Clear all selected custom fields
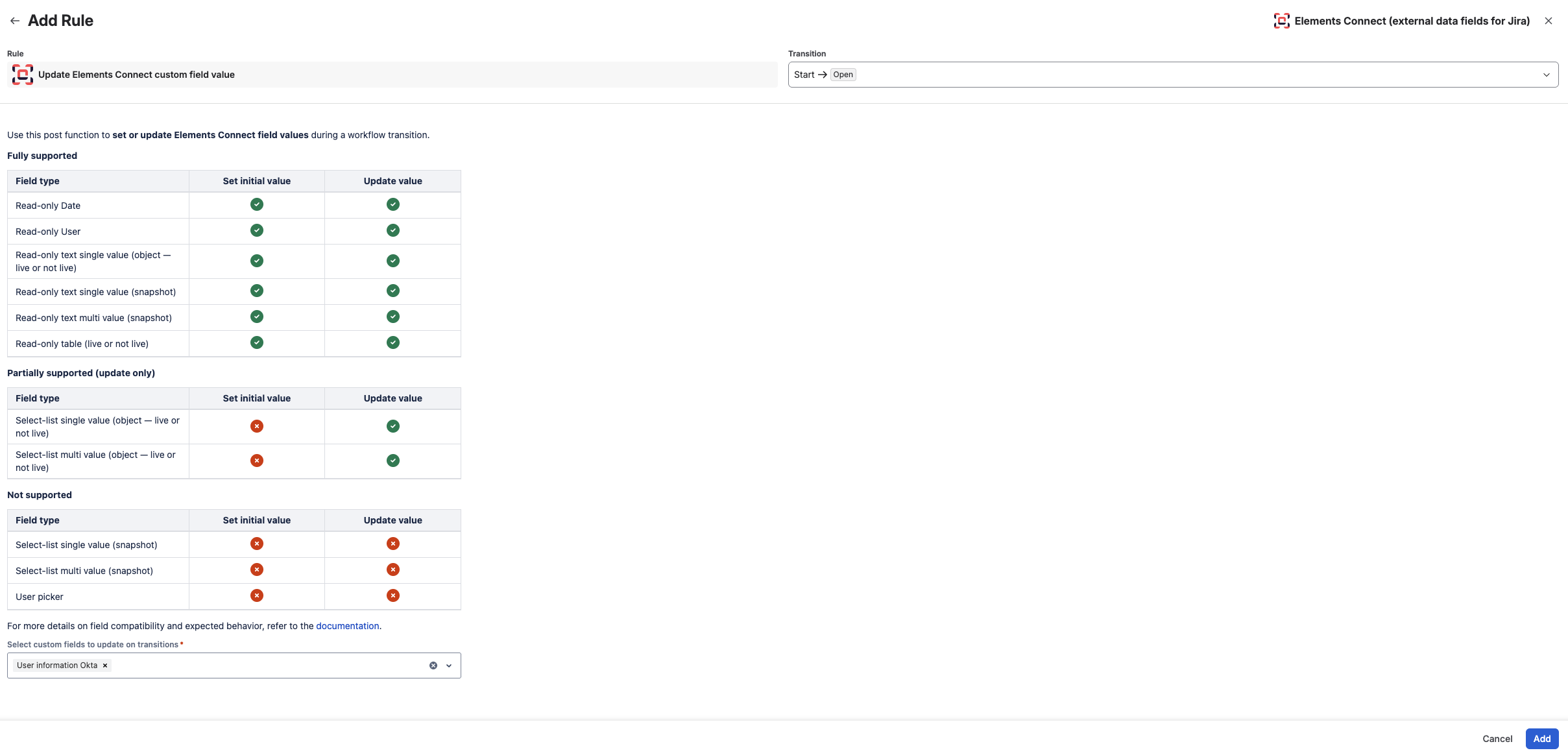The height and width of the screenshot is (755, 1568). [x=433, y=665]
